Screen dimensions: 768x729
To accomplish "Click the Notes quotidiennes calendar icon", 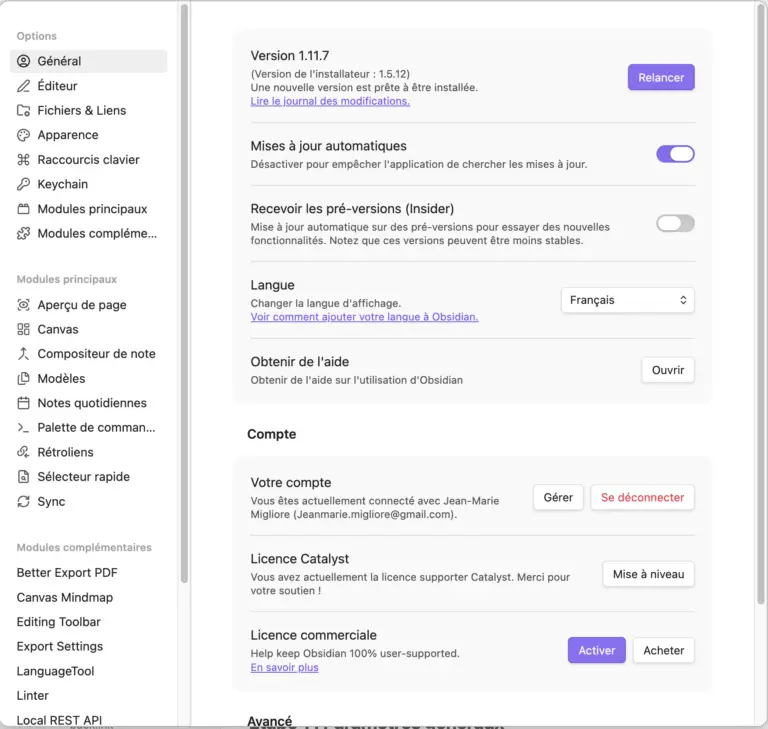I will click(24, 403).
